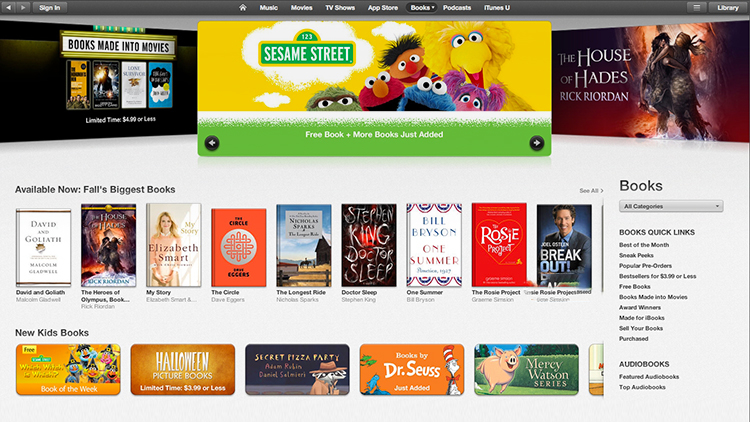Open the Library button
Image resolution: width=750 pixels, height=422 pixels.
point(728,8)
